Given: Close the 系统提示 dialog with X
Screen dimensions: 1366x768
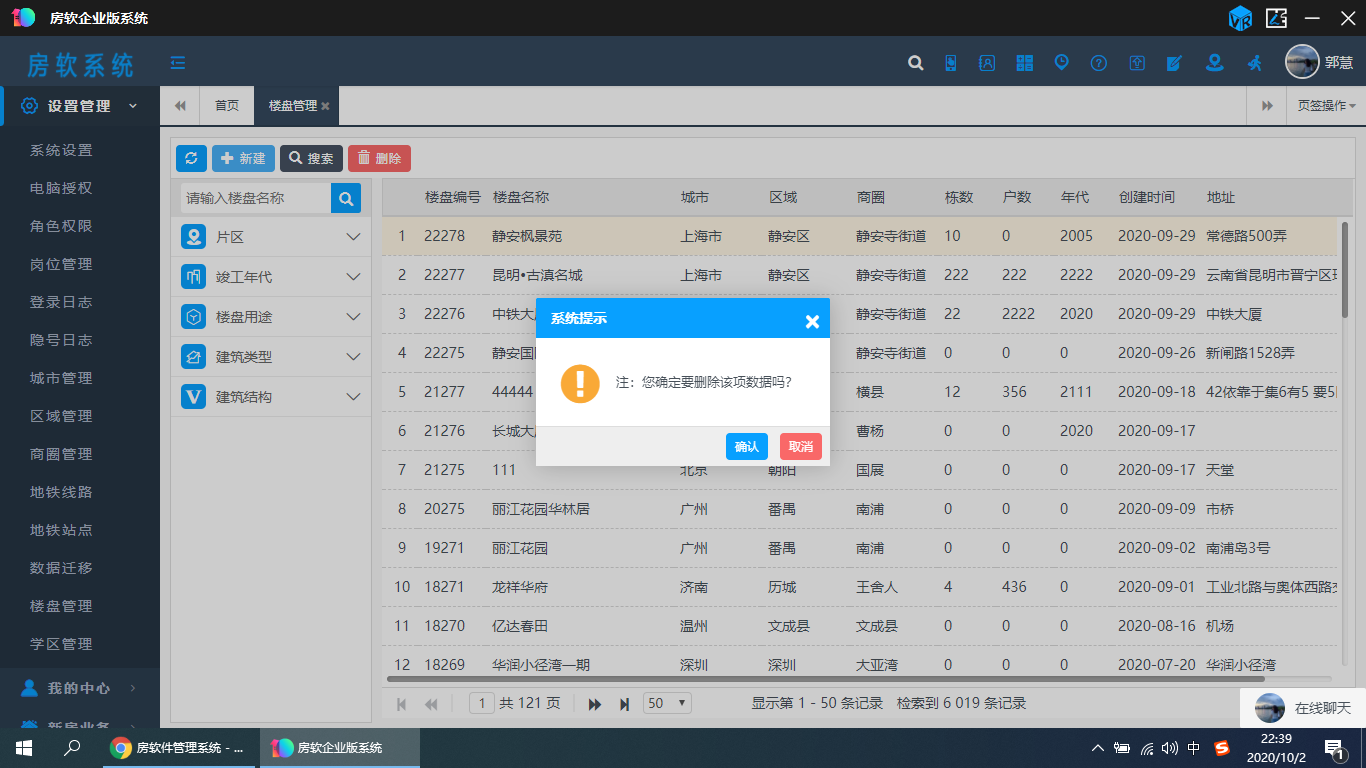Looking at the screenshot, I should tap(812, 321).
